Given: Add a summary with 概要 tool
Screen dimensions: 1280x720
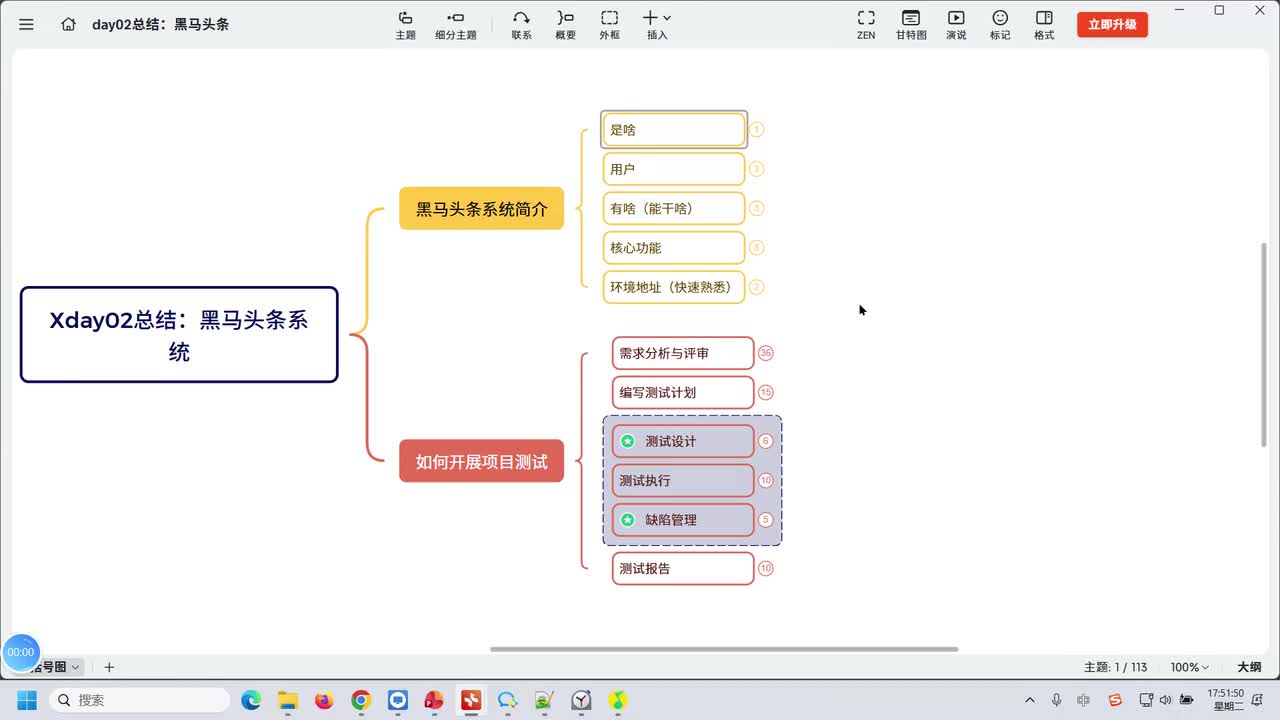Looking at the screenshot, I should pyautogui.click(x=565, y=25).
